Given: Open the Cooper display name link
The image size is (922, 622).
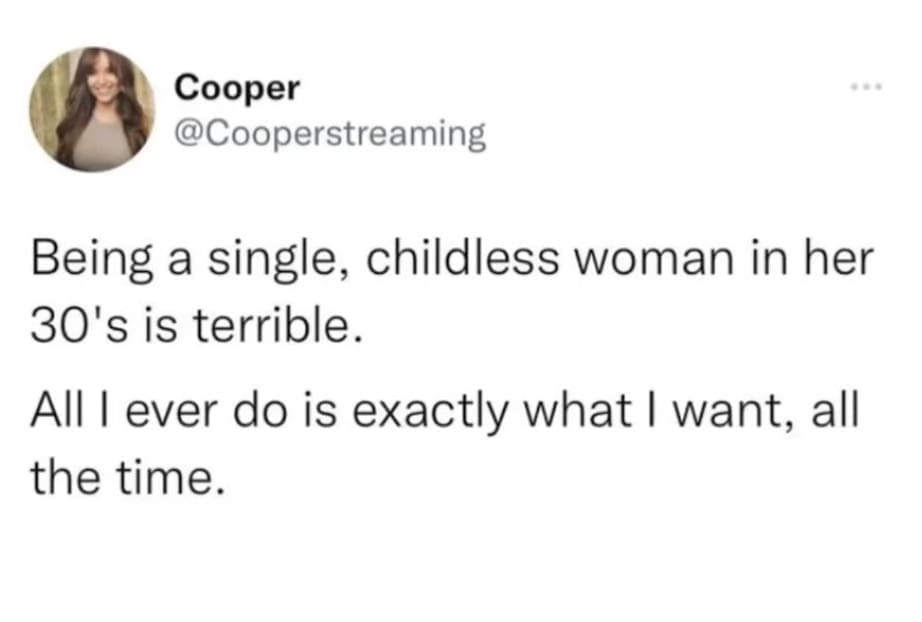Looking at the screenshot, I should [236, 88].
